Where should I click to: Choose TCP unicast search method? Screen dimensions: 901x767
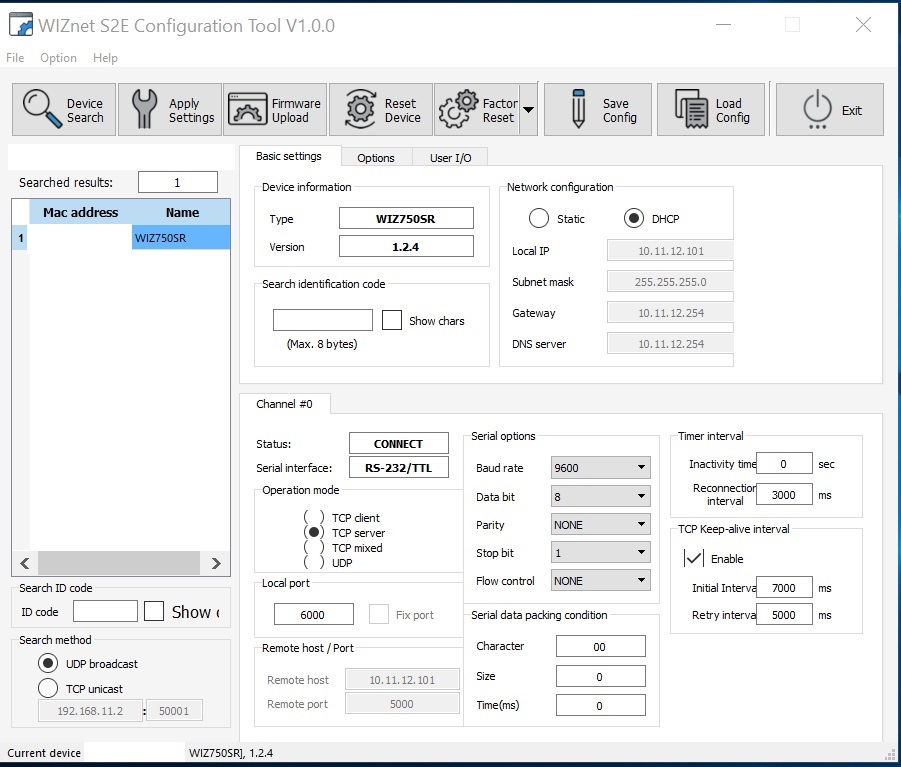tap(48, 688)
